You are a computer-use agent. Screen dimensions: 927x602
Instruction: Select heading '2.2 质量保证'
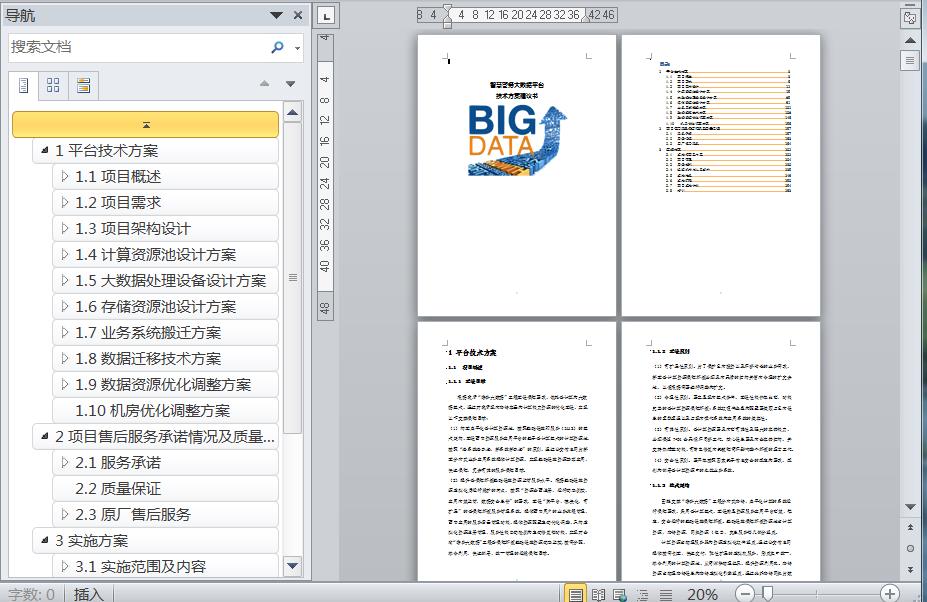click(x=166, y=488)
